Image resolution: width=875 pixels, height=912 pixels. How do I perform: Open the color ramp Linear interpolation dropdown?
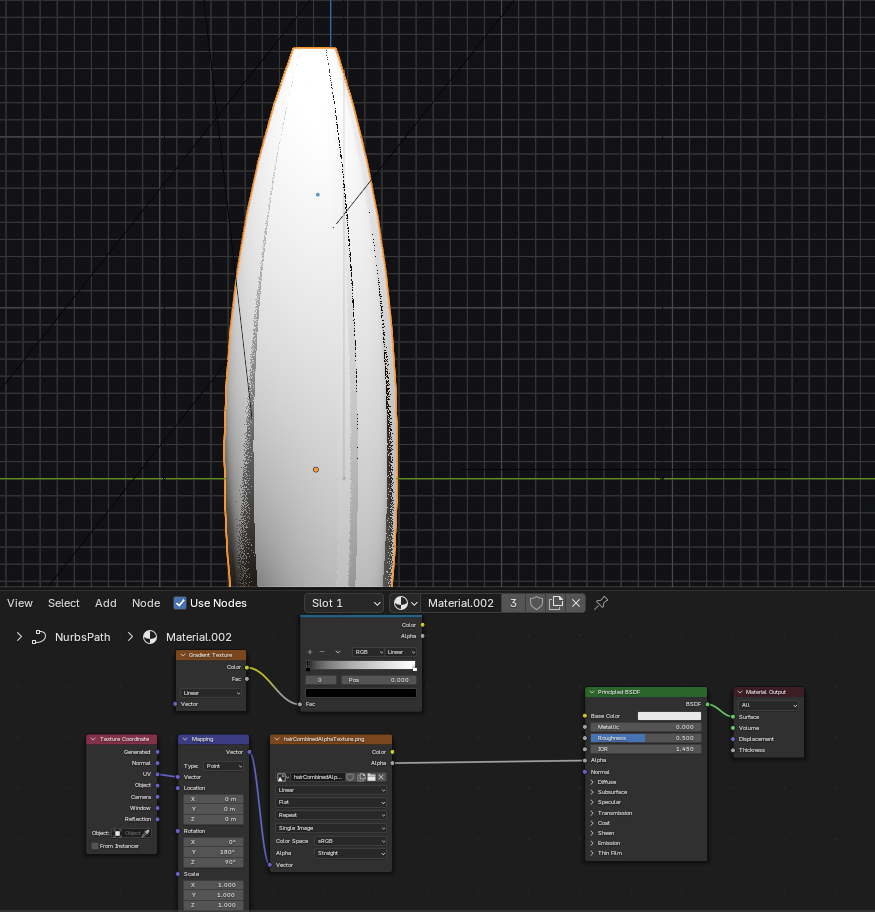tap(401, 652)
